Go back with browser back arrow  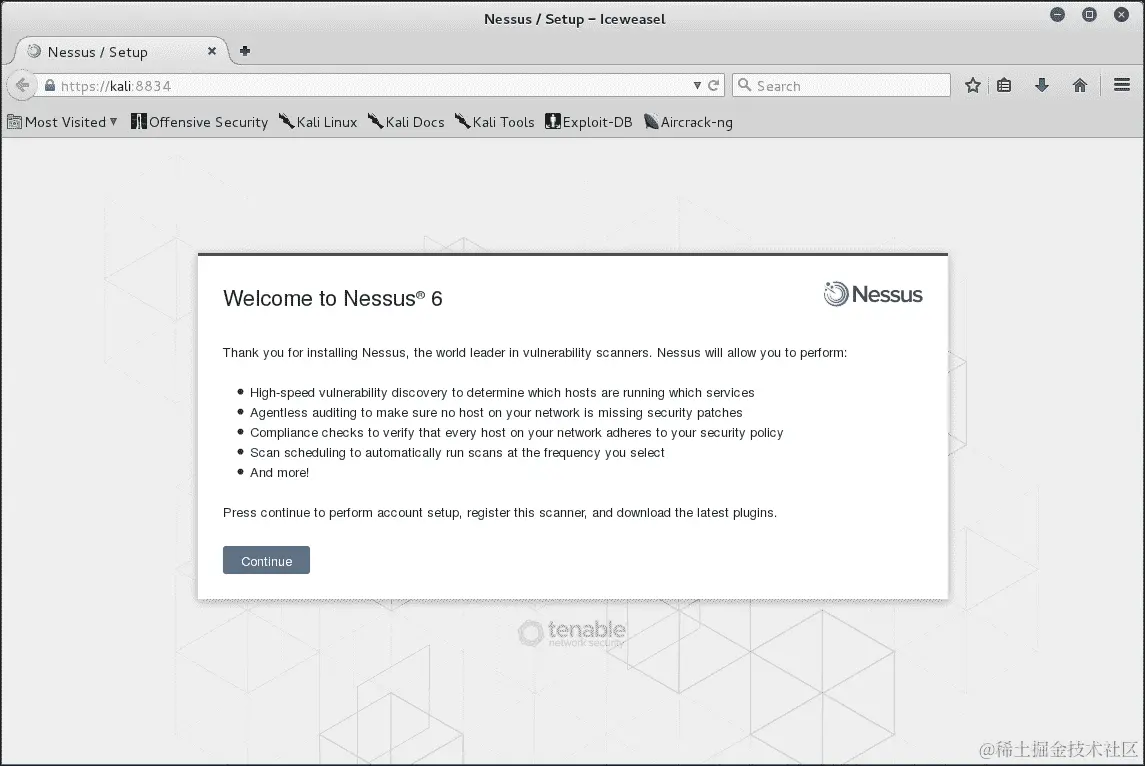(x=22, y=85)
